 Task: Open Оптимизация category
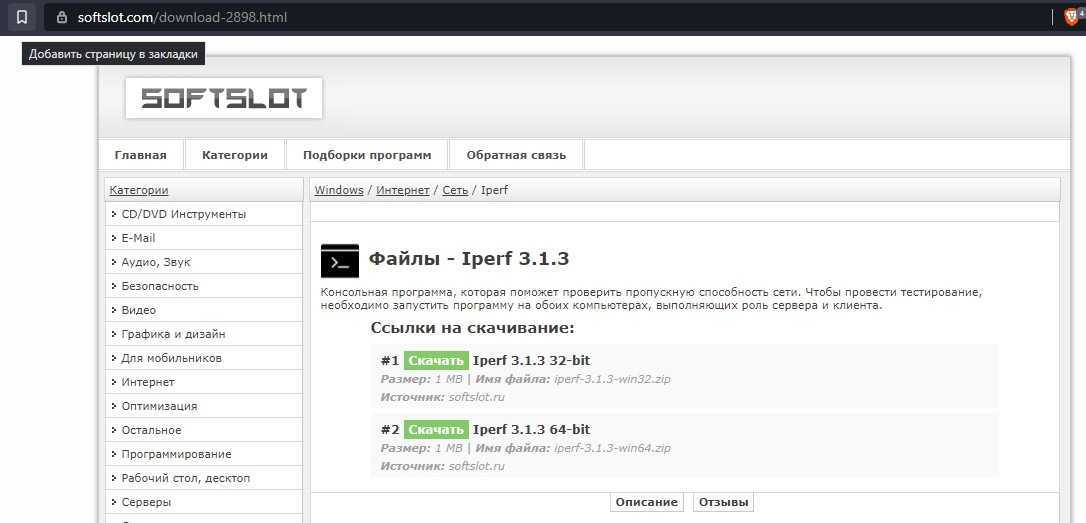[x=159, y=407]
